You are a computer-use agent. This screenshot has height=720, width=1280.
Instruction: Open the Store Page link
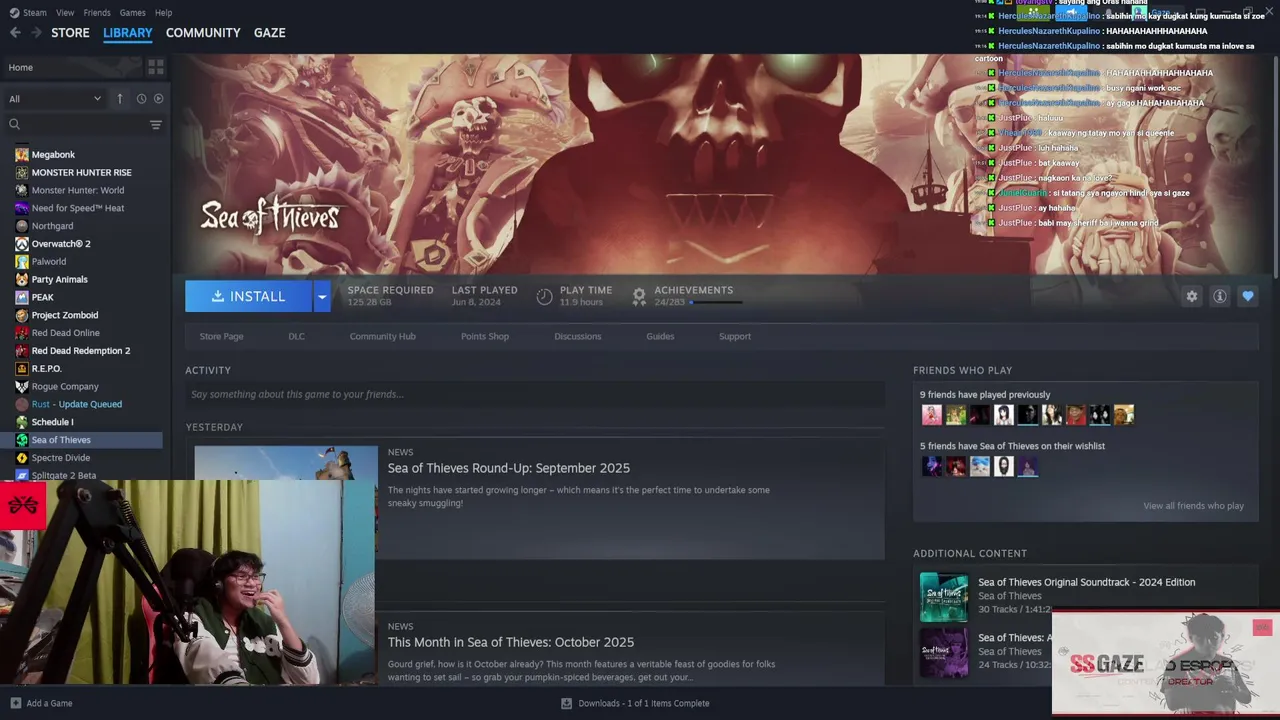pyautogui.click(x=221, y=336)
